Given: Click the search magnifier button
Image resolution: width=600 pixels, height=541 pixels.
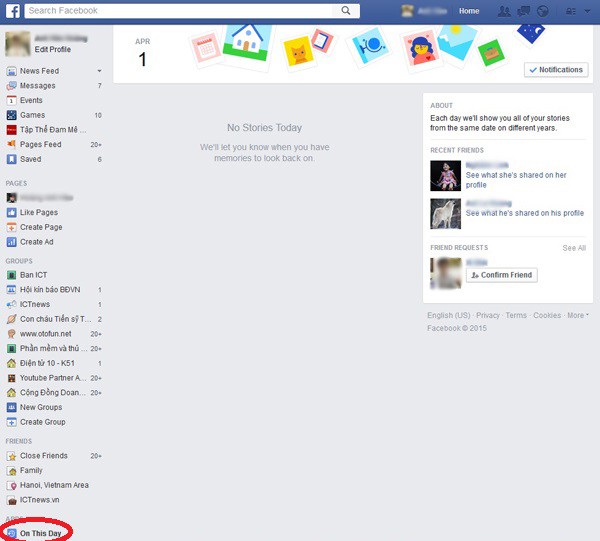Looking at the screenshot, I should (x=346, y=11).
